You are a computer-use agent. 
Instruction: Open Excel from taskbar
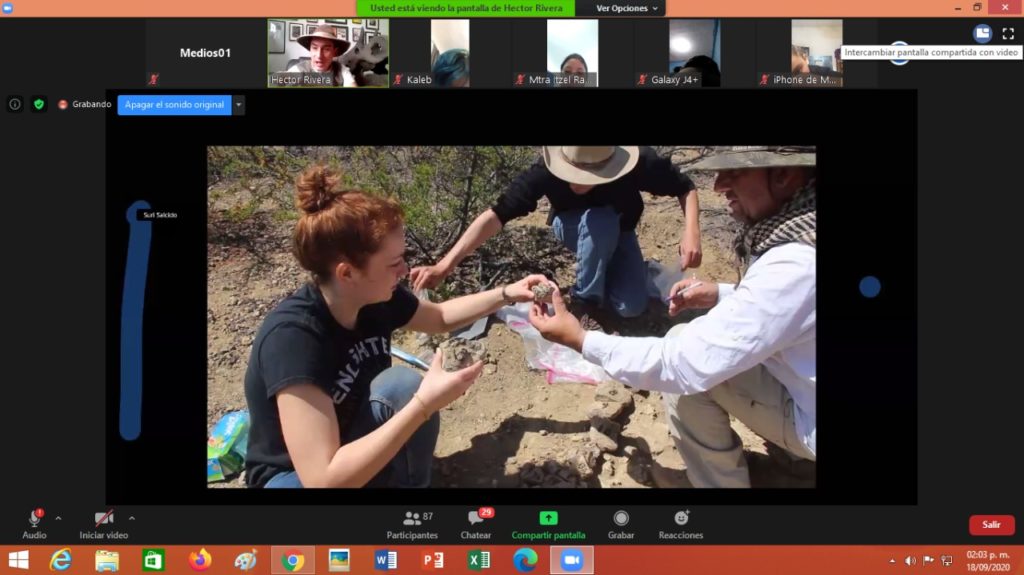click(479, 561)
